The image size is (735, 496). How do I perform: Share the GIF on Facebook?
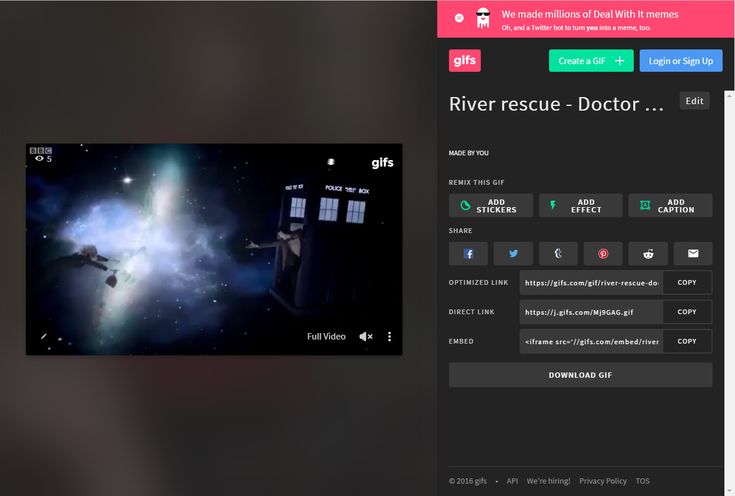[468, 254]
